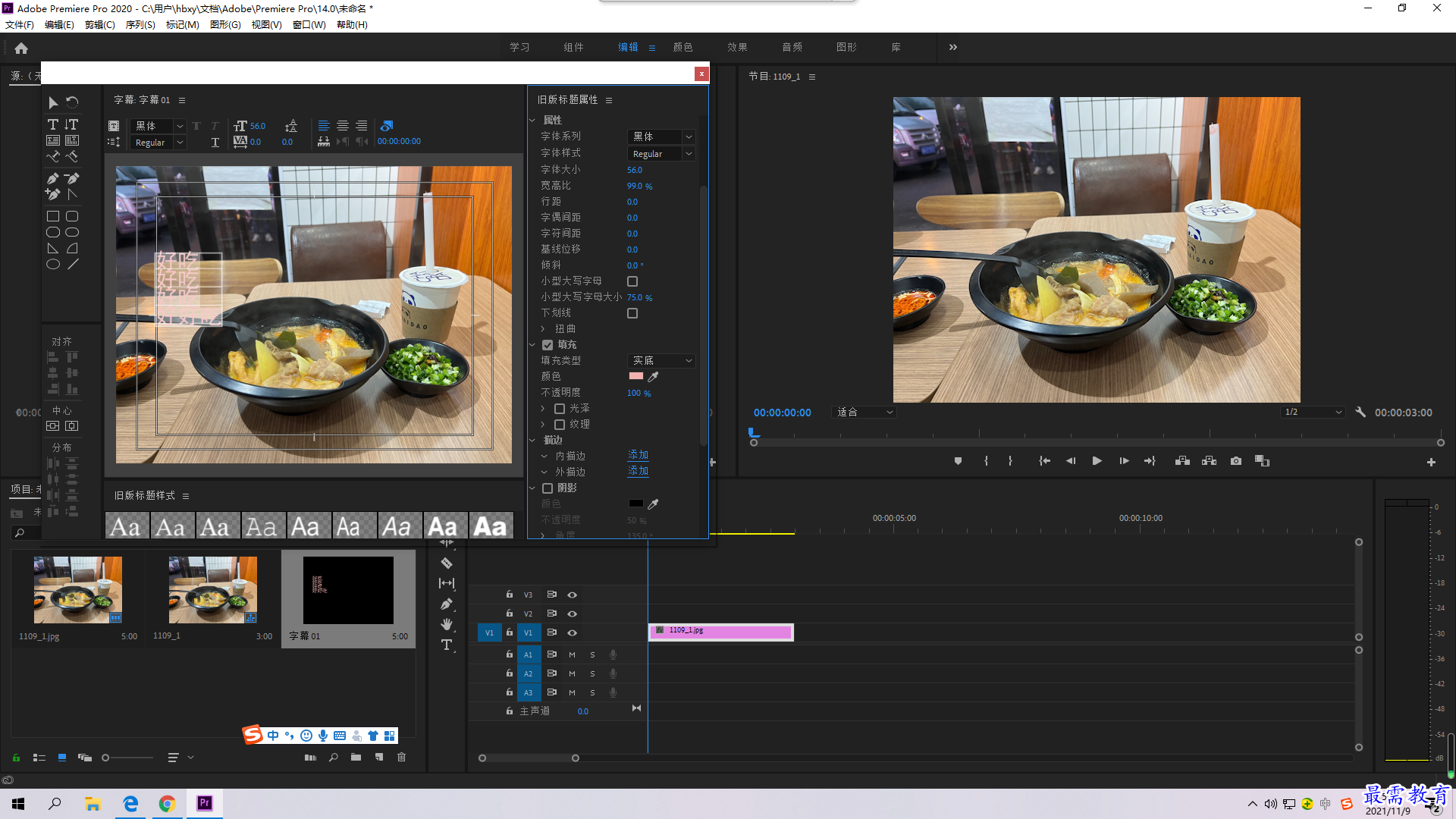Viewport: 1456px width, 819px height.
Task: Select the Pen tool in title designer
Action: [x=53, y=179]
